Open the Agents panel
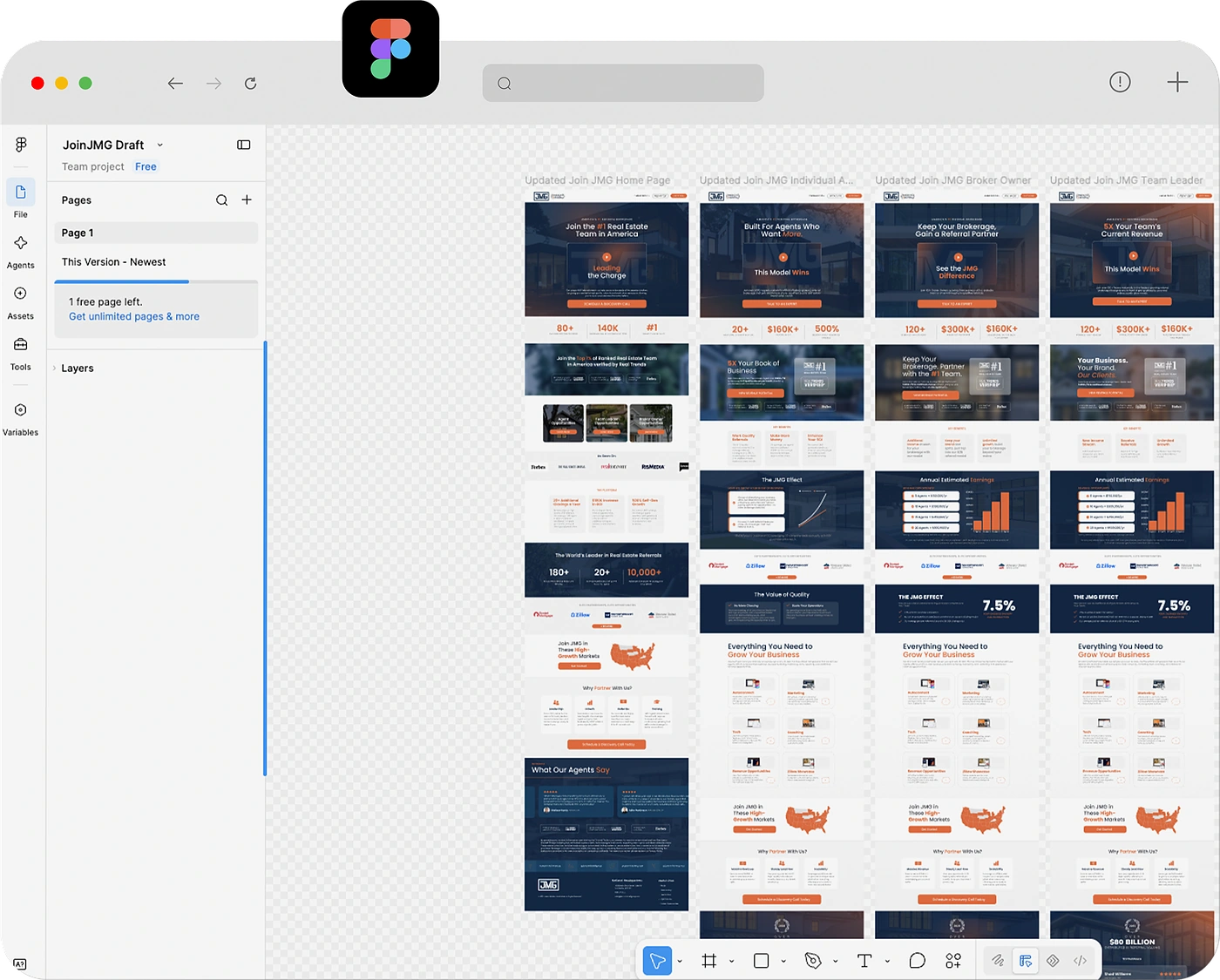This screenshot has width=1220, height=980. pos(21,251)
